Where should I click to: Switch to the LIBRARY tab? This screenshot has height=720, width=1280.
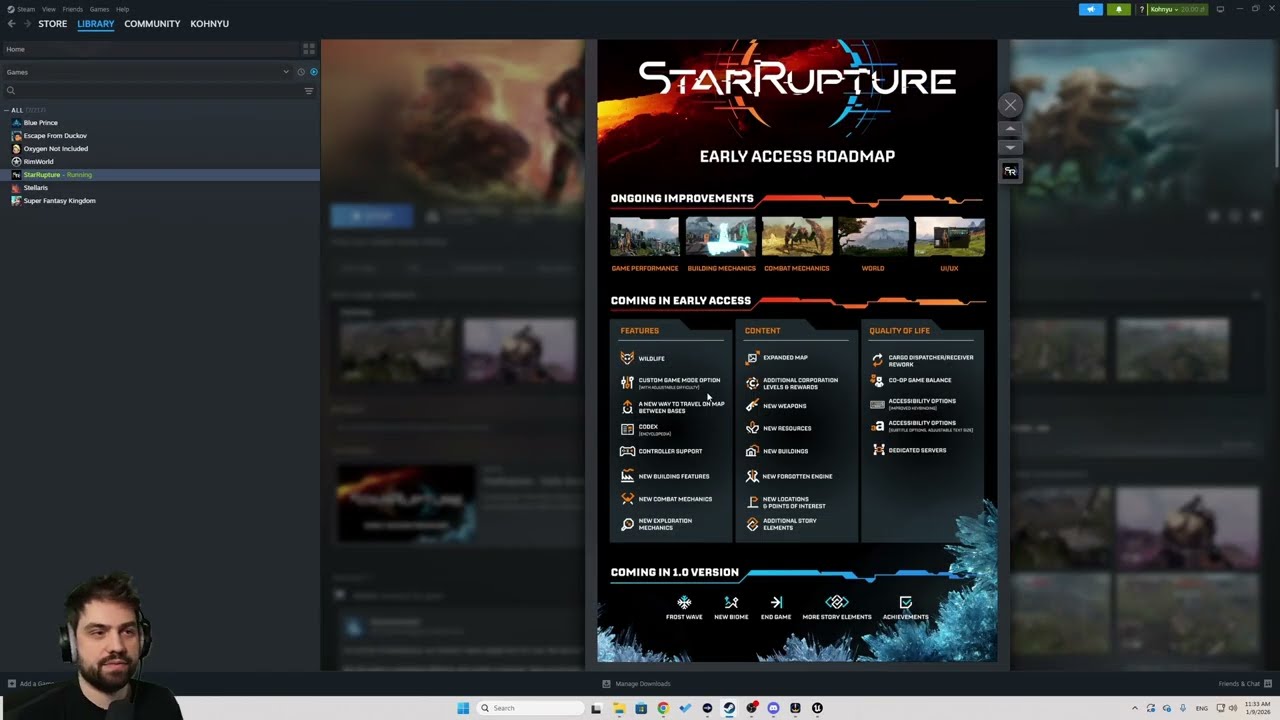pyautogui.click(x=96, y=24)
